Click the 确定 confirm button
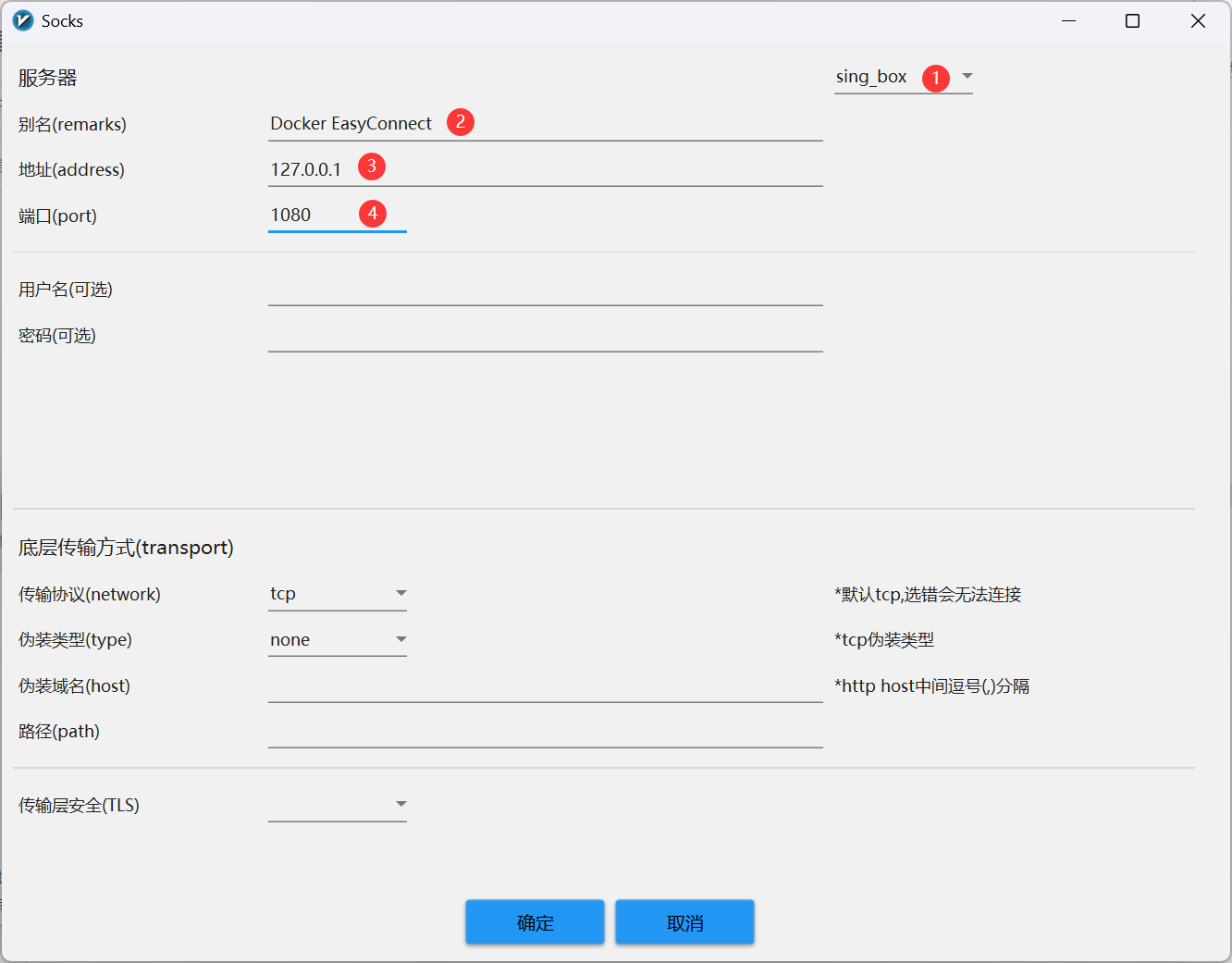The height and width of the screenshot is (963, 1232). tap(535, 922)
